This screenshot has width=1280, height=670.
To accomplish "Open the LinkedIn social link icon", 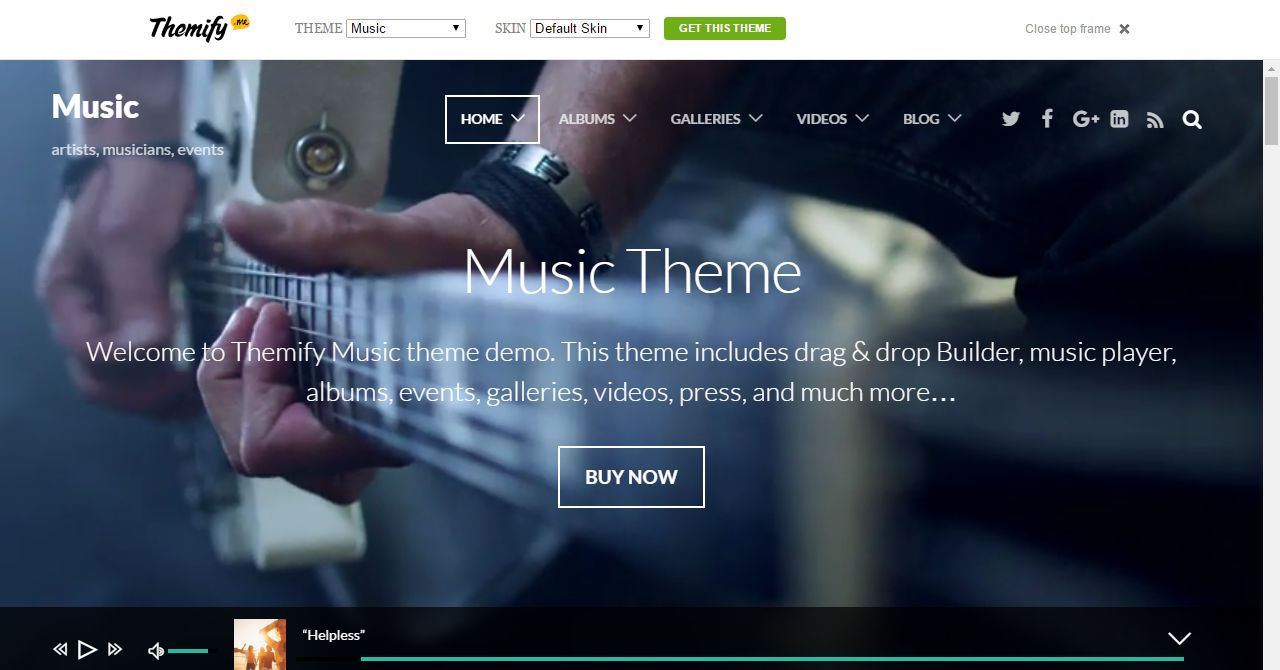I will tap(1119, 119).
